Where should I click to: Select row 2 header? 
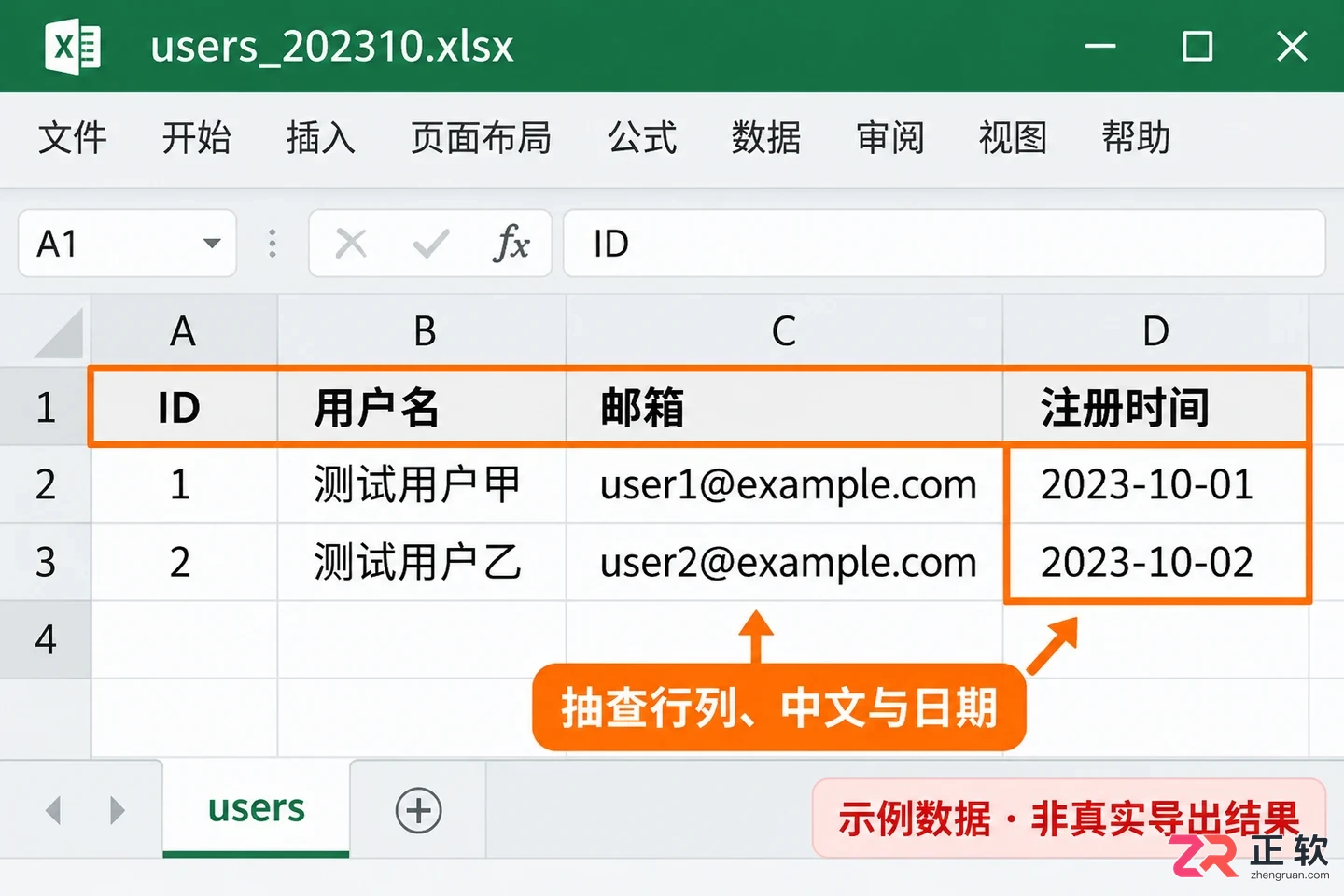(45, 484)
